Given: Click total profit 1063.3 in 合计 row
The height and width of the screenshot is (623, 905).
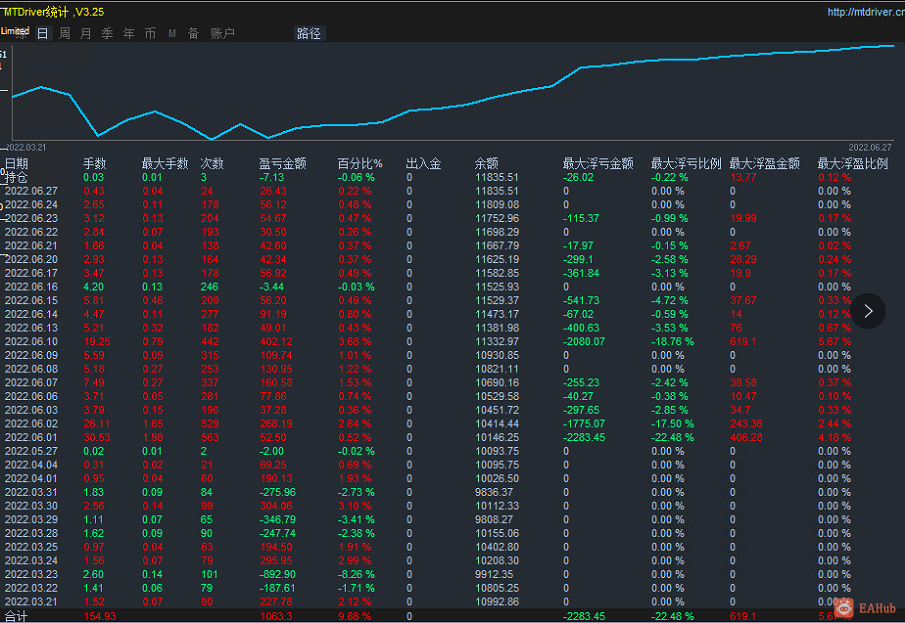Looking at the screenshot, I should (x=276, y=617).
